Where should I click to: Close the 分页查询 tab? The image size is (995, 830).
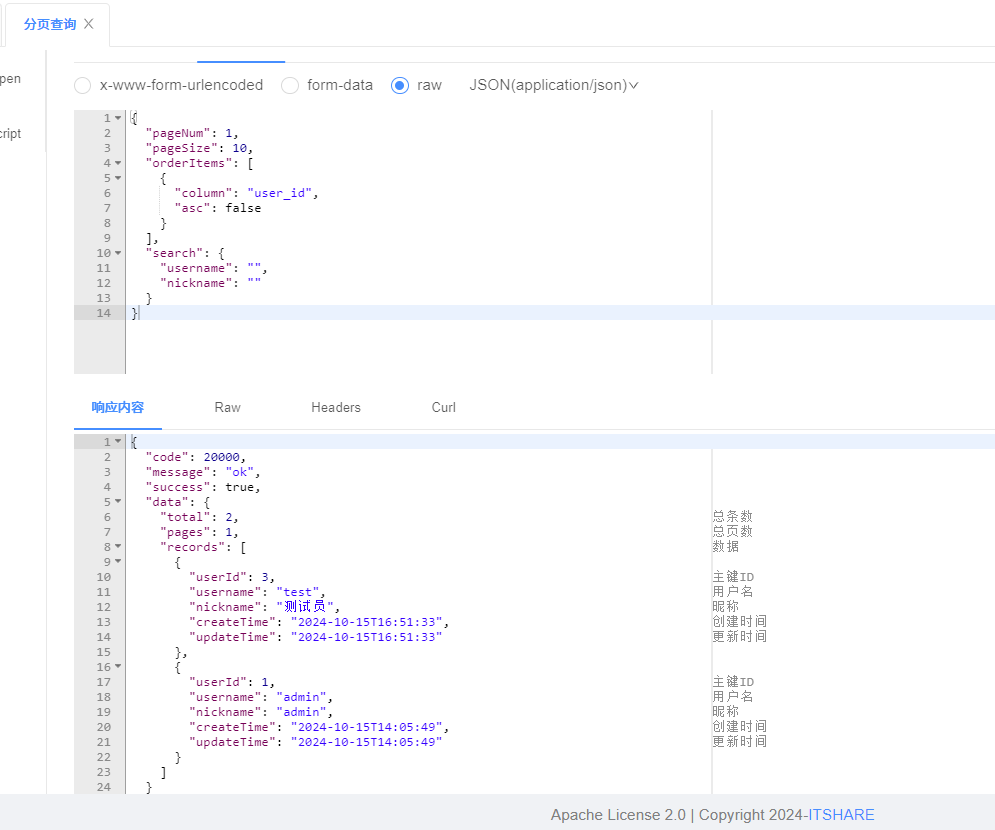pos(89,24)
